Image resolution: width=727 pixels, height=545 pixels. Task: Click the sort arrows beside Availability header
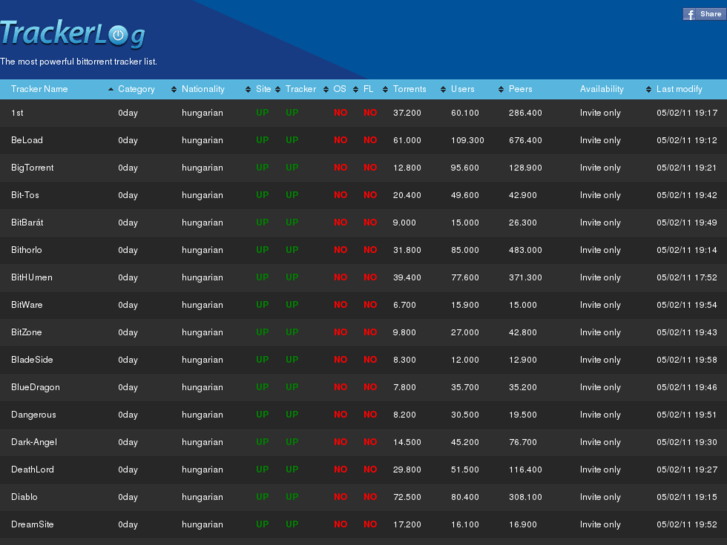pyautogui.click(x=649, y=89)
